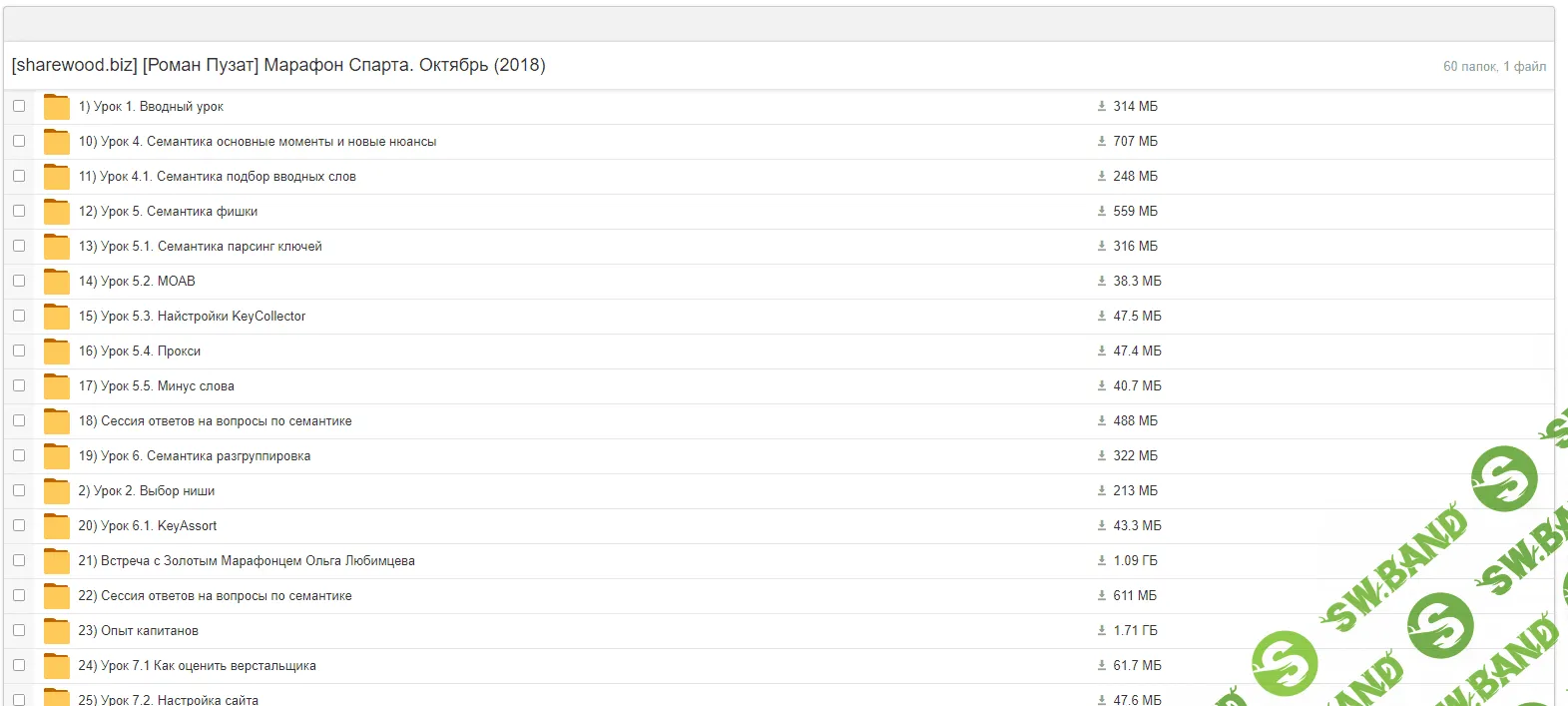
Task: Click the torrent title Марафон Спарта header
Action: (278, 66)
